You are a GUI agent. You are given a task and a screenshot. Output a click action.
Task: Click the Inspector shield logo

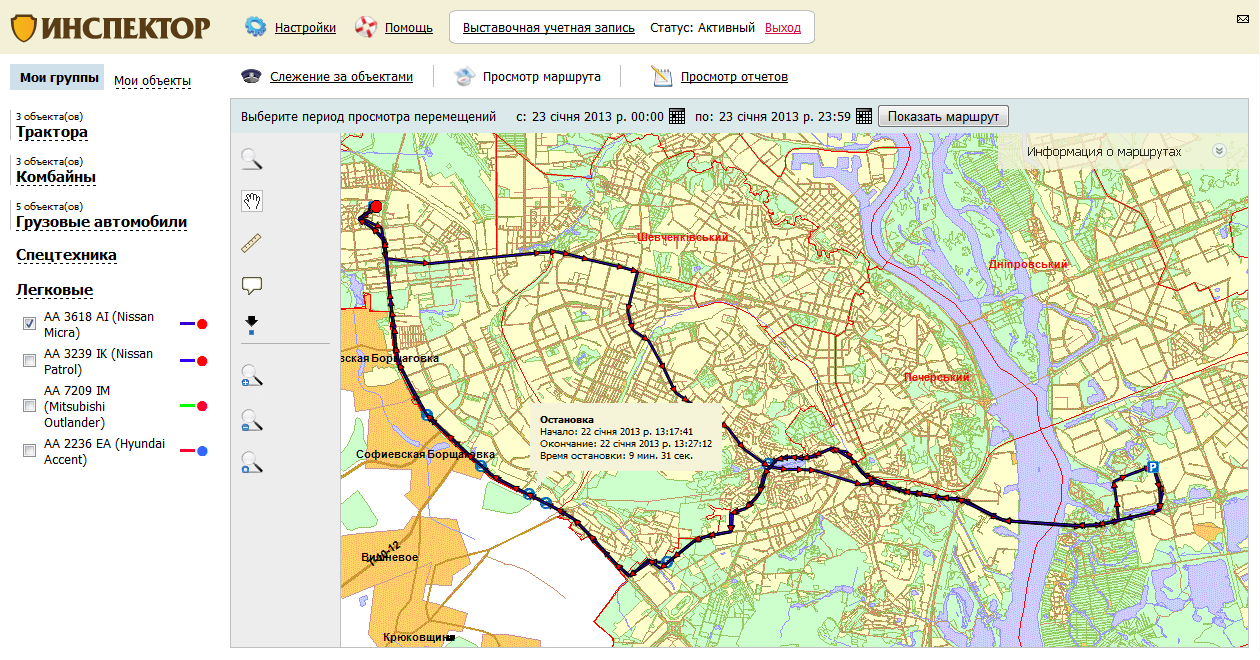[x=24, y=27]
